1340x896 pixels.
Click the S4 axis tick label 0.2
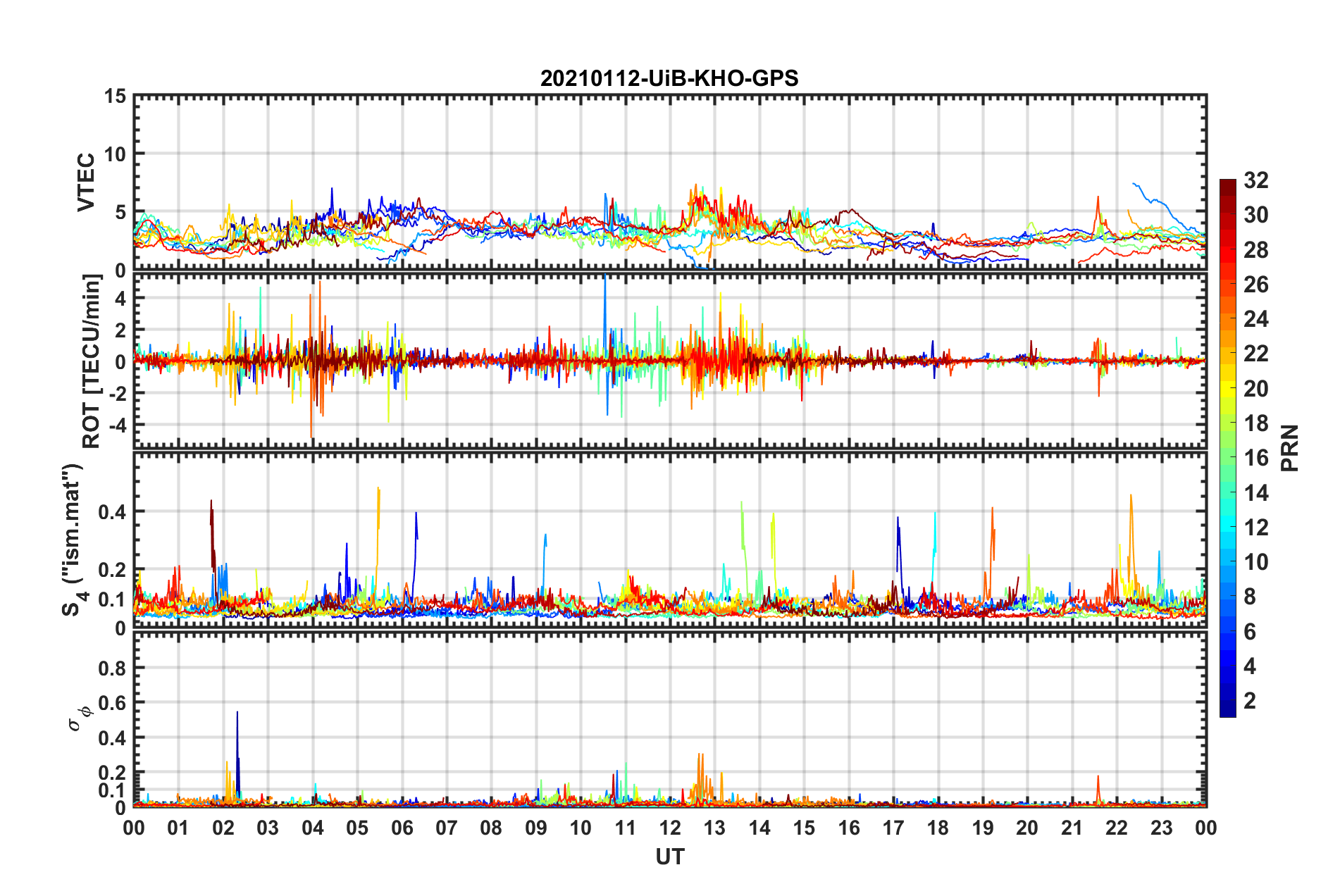point(113,571)
